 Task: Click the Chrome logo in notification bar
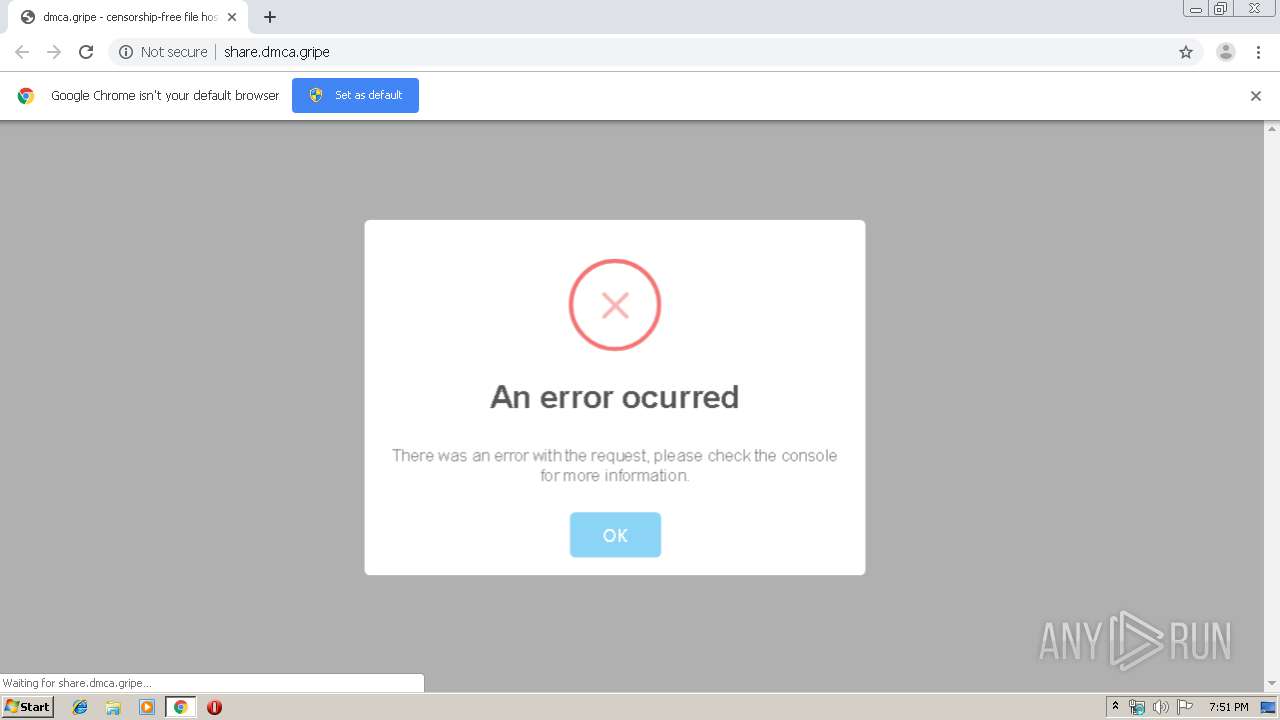click(x=26, y=96)
